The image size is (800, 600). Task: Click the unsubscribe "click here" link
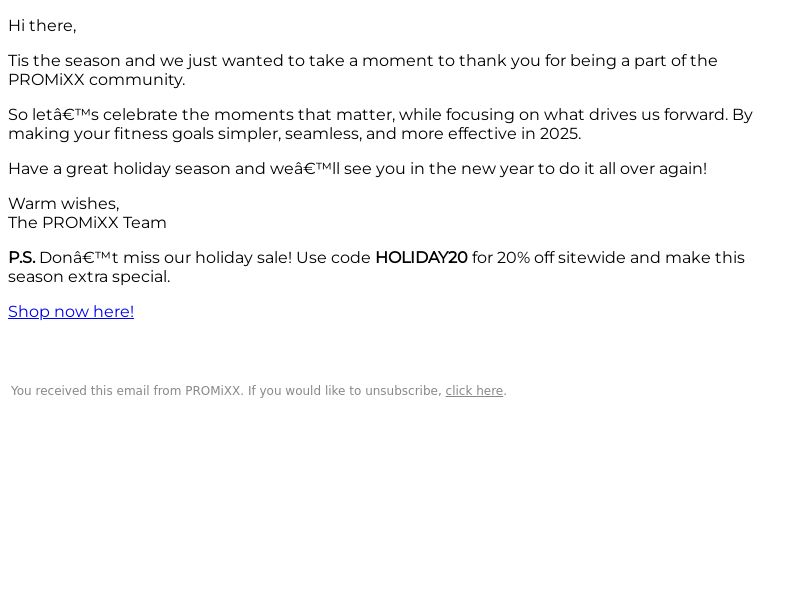474,391
